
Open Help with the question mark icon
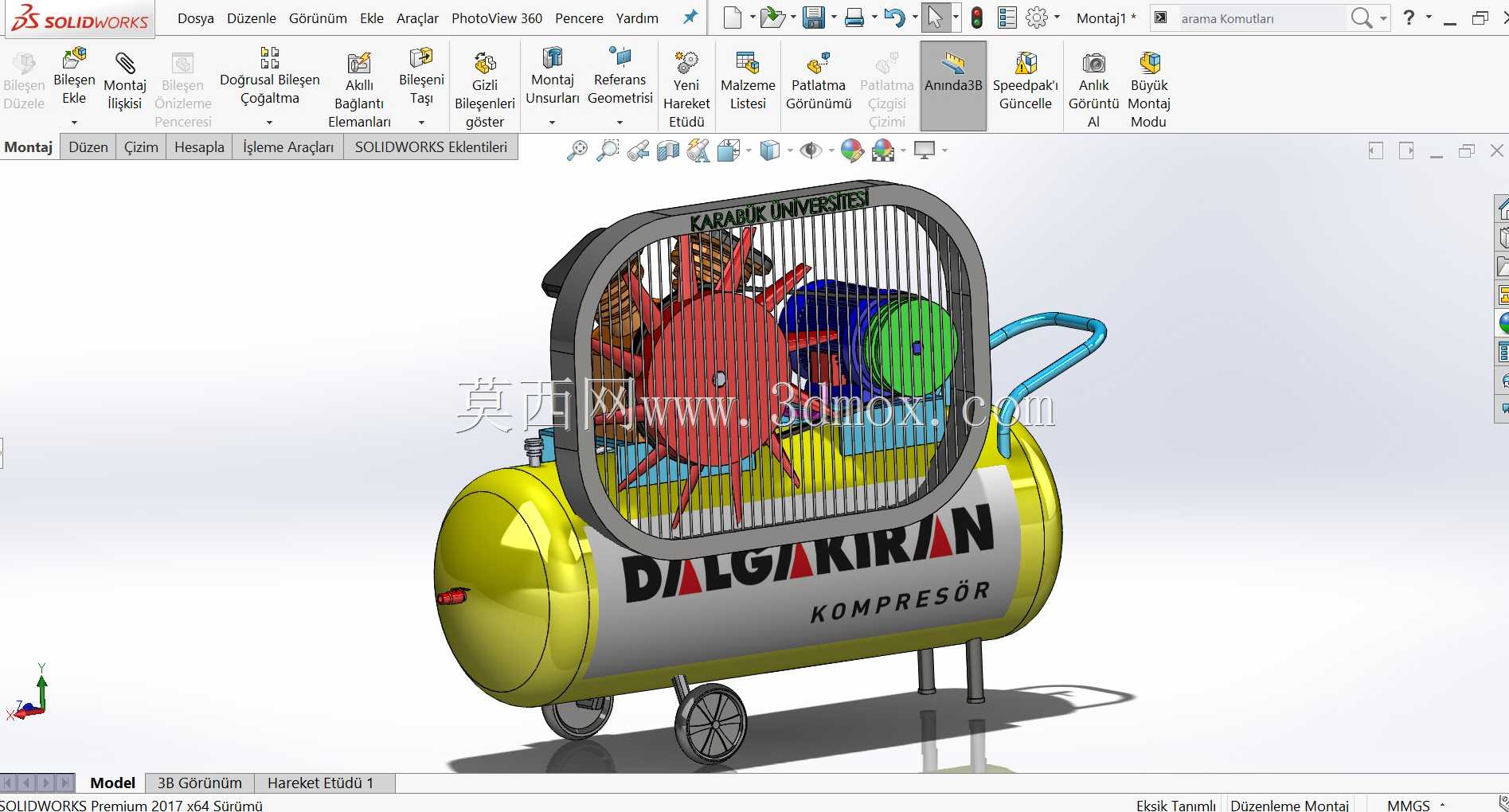(1409, 17)
